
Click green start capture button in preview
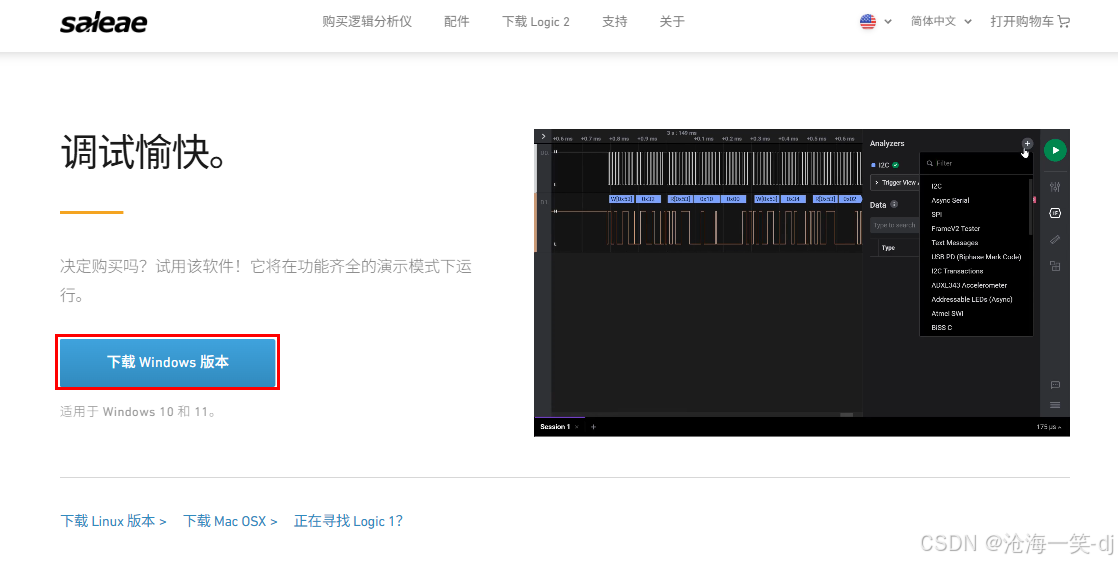[x=1055, y=150]
